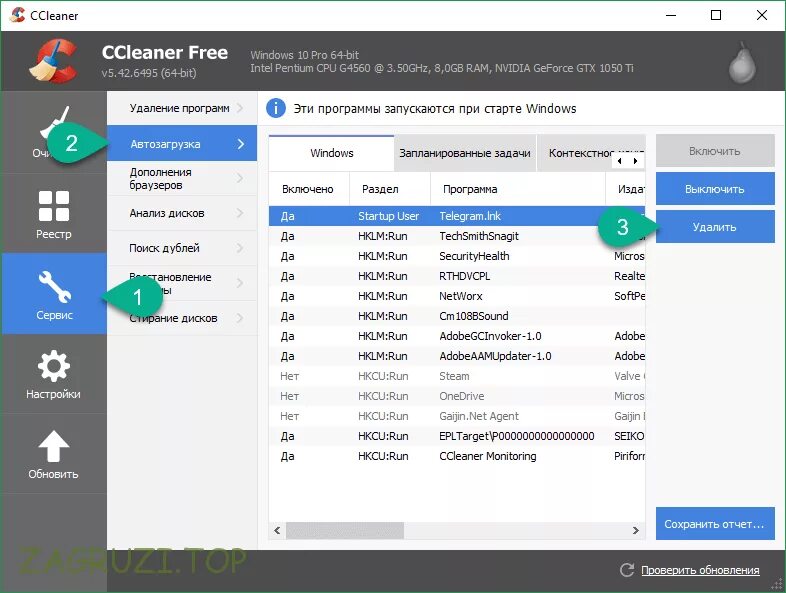Switch to Контекстное меню tab
This screenshot has width=786, height=593.
point(579,153)
